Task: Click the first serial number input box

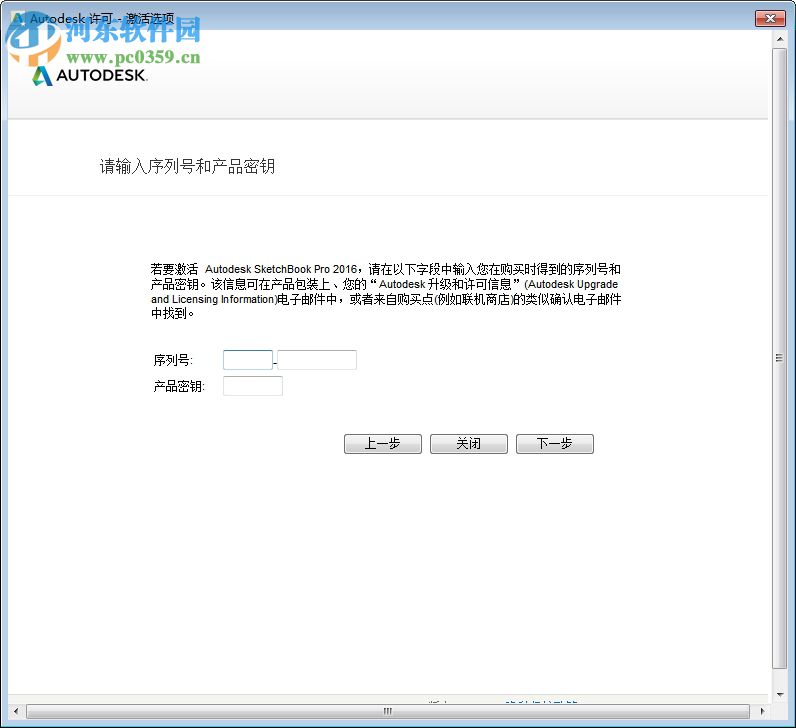Action: pos(248,360)
